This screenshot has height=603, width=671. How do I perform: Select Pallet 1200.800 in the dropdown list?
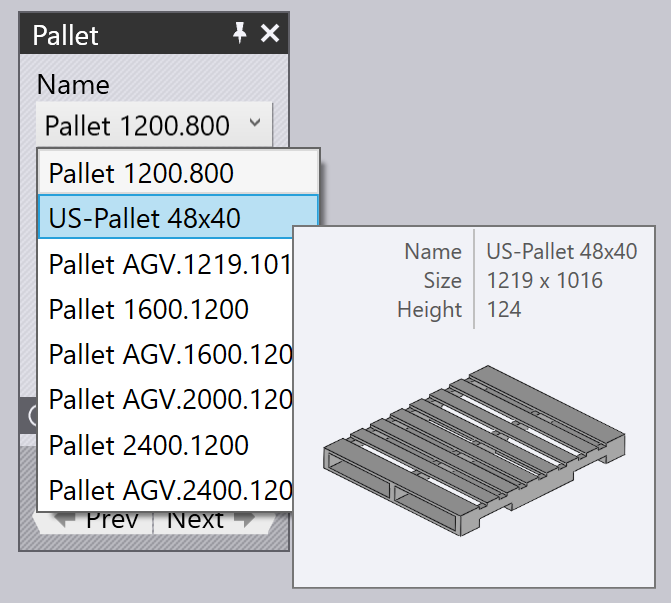[178, 173]
